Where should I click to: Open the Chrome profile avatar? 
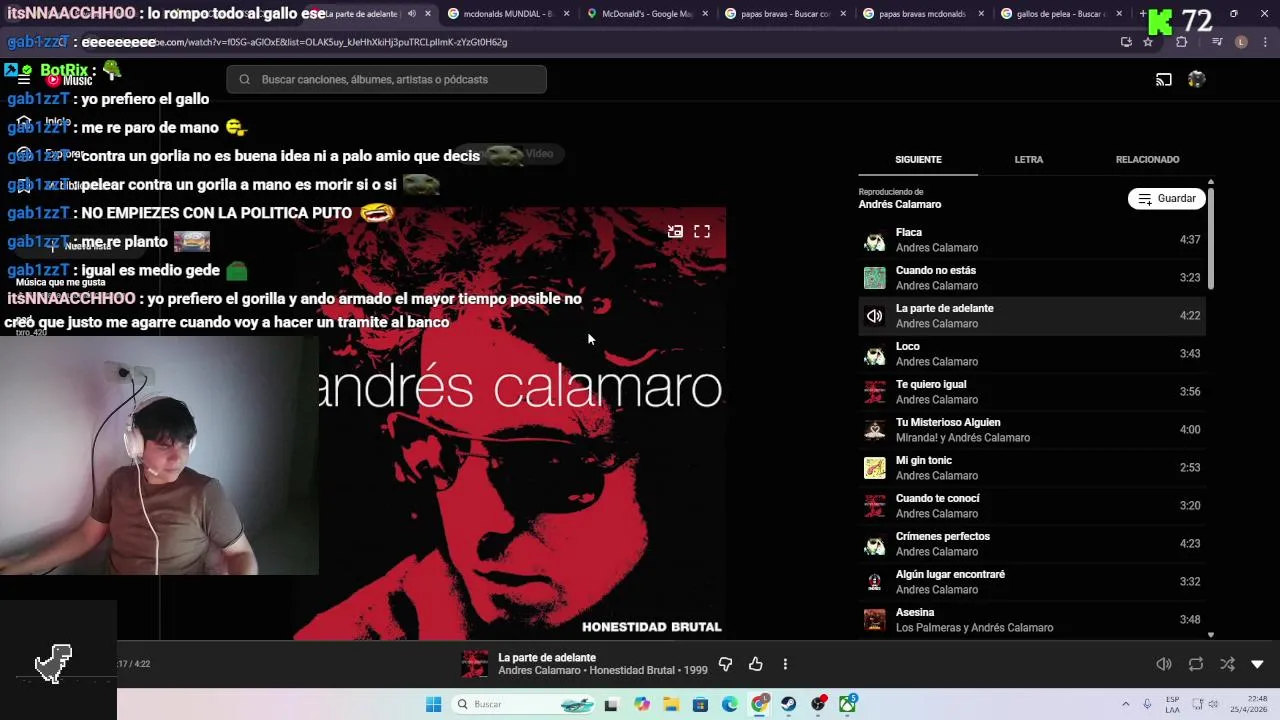[x=1241, y=42]
